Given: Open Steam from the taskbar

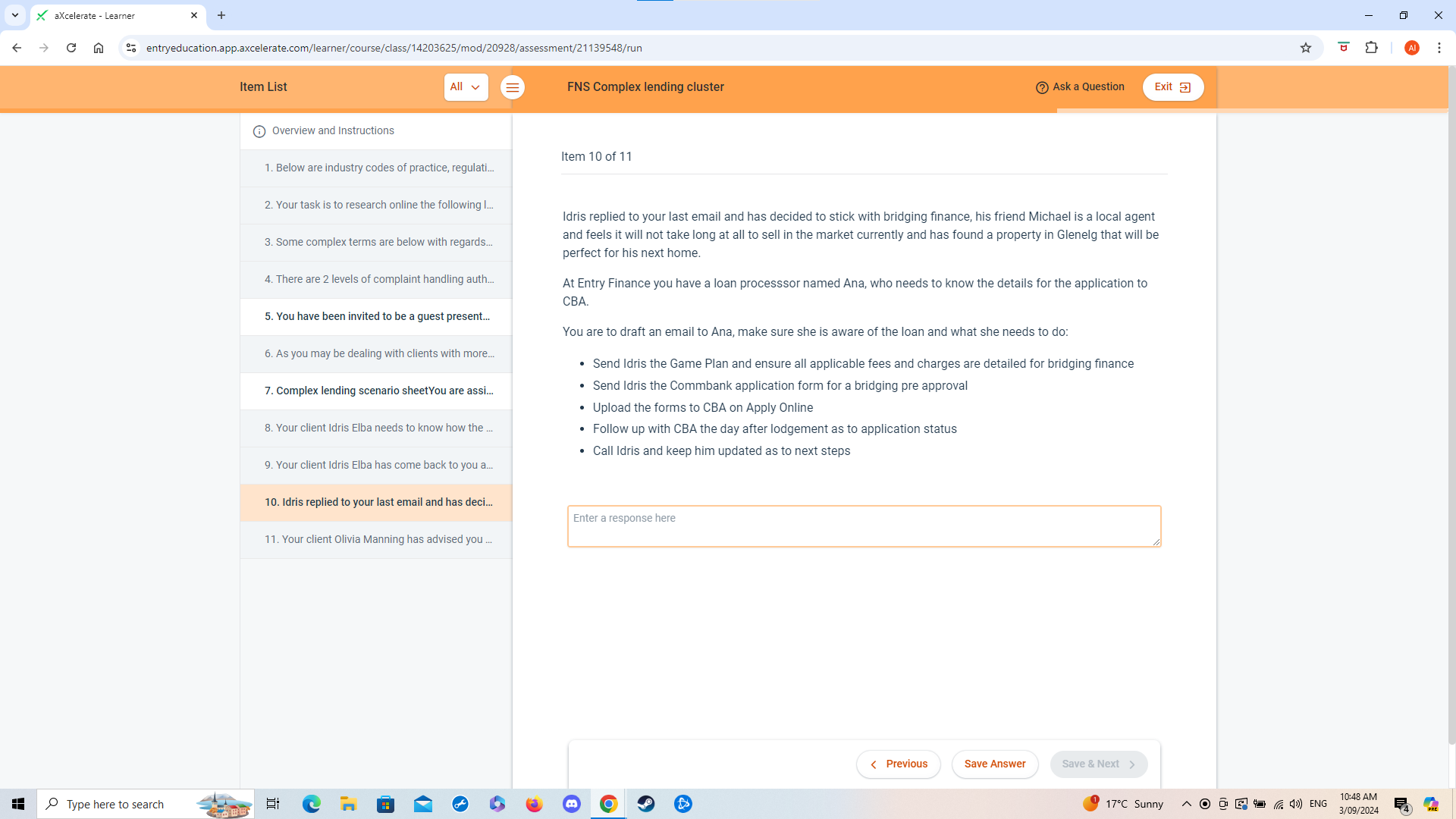Looking at the screenshot, I should (x=645, y=804).
